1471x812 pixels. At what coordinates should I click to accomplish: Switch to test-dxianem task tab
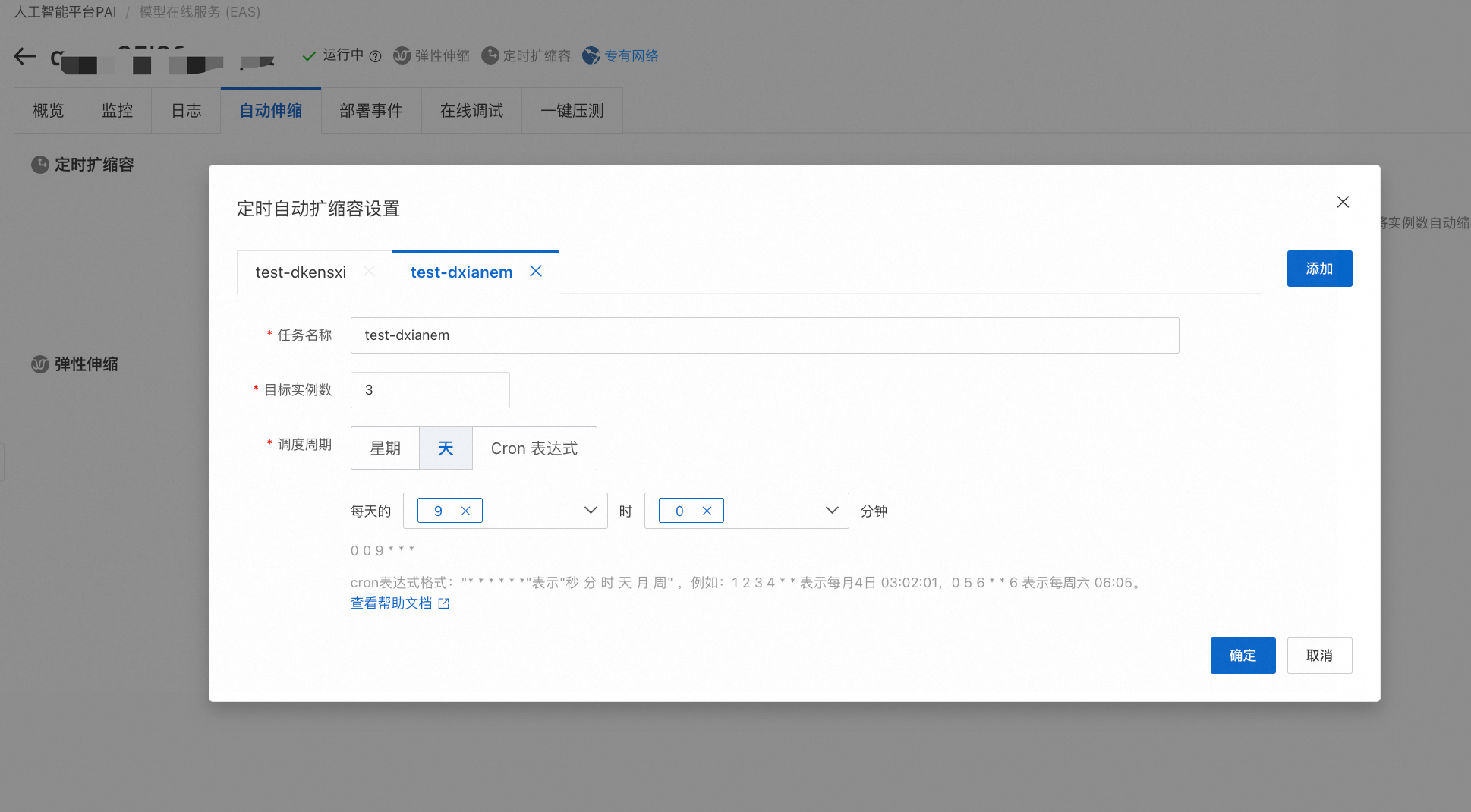(x=461, y=272)
